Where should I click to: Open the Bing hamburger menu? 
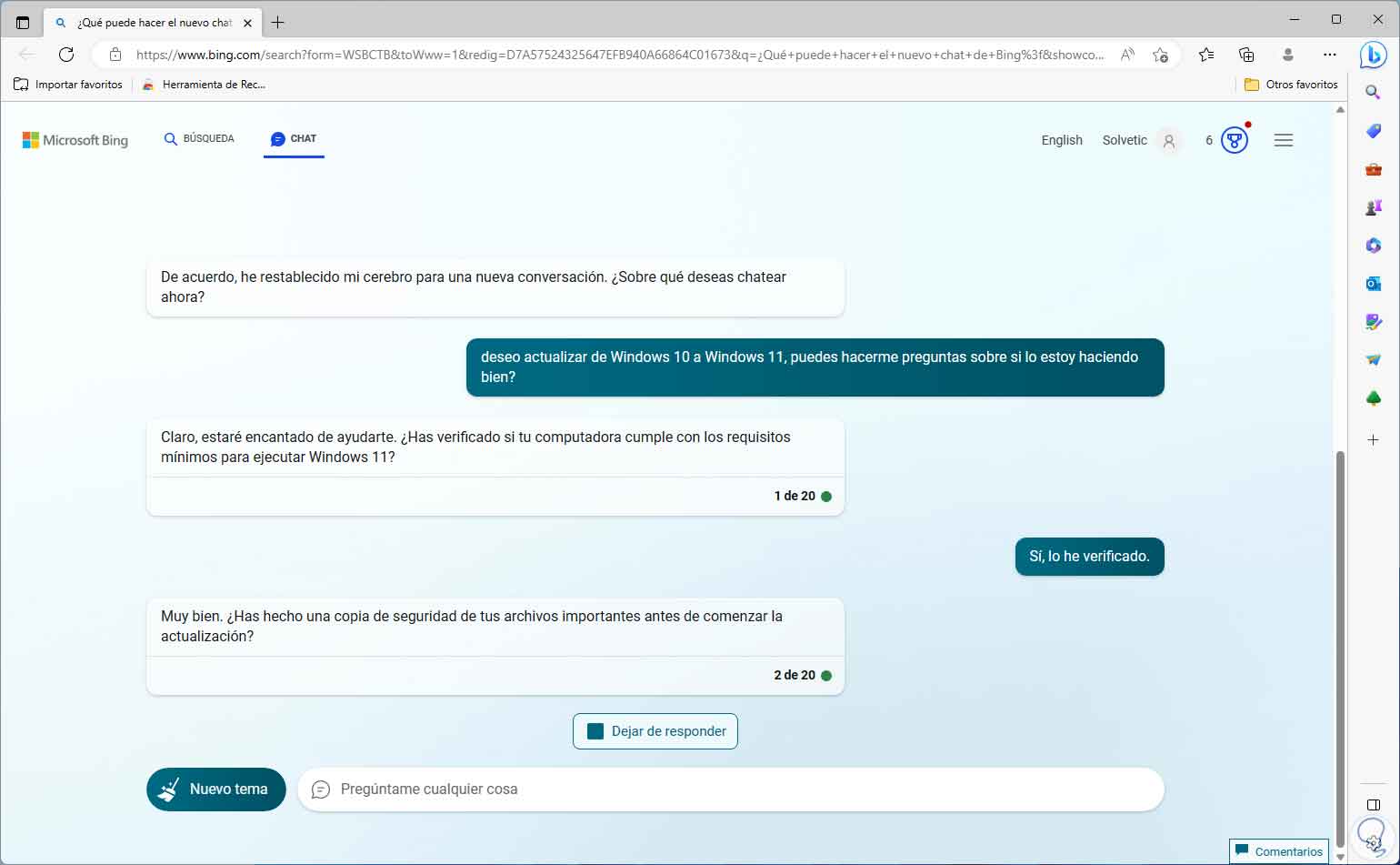click(1284, 140)
